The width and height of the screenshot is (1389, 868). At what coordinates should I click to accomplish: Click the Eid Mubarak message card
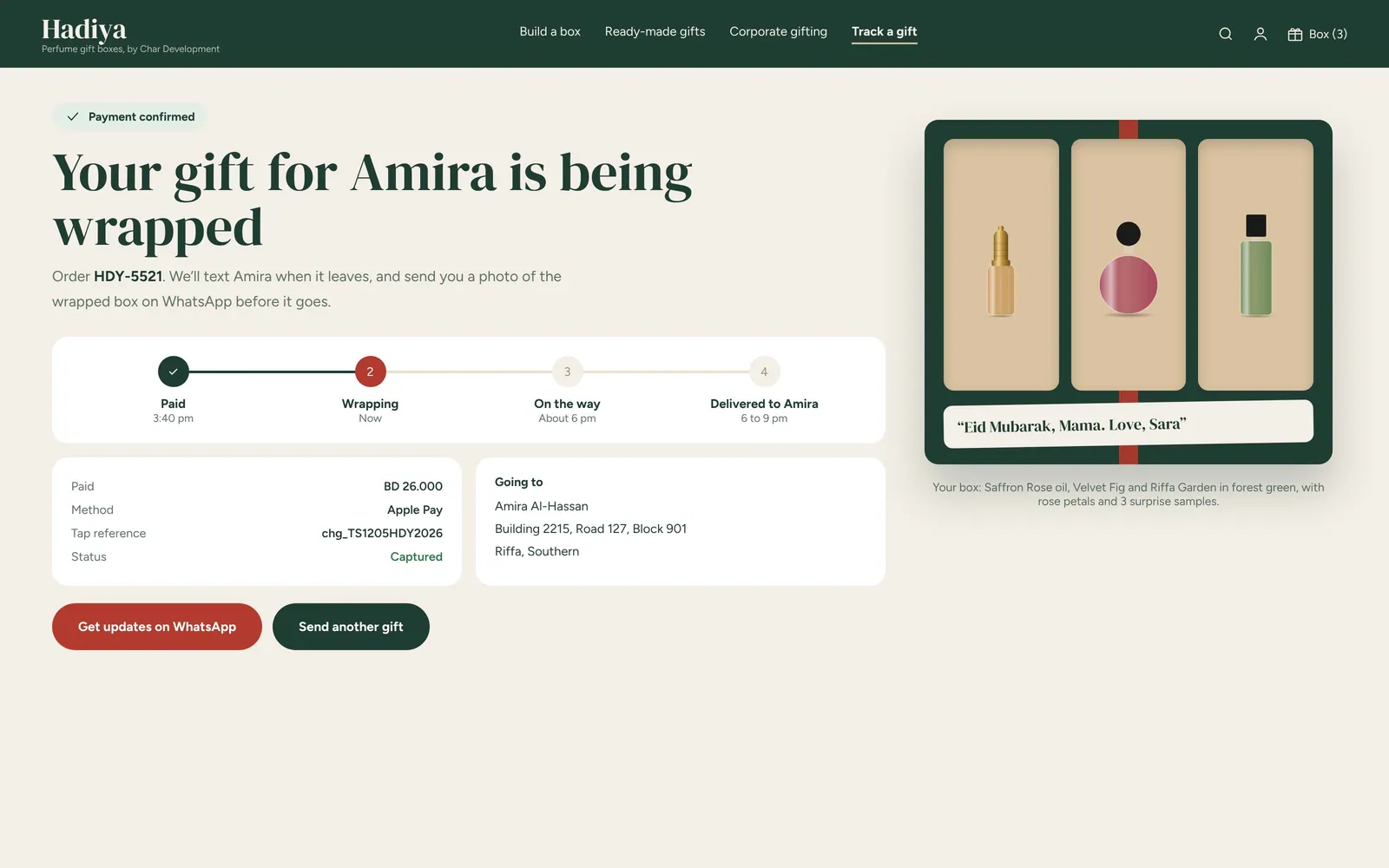point(1128,424)
